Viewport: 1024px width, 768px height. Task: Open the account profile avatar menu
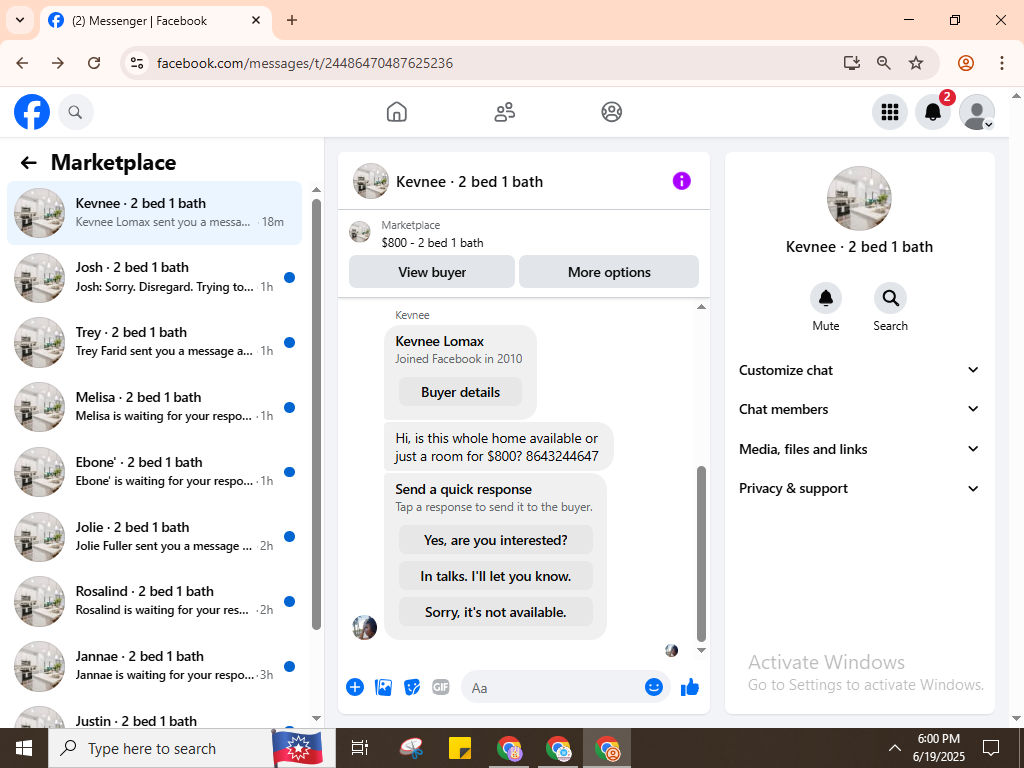pos(976,112)
